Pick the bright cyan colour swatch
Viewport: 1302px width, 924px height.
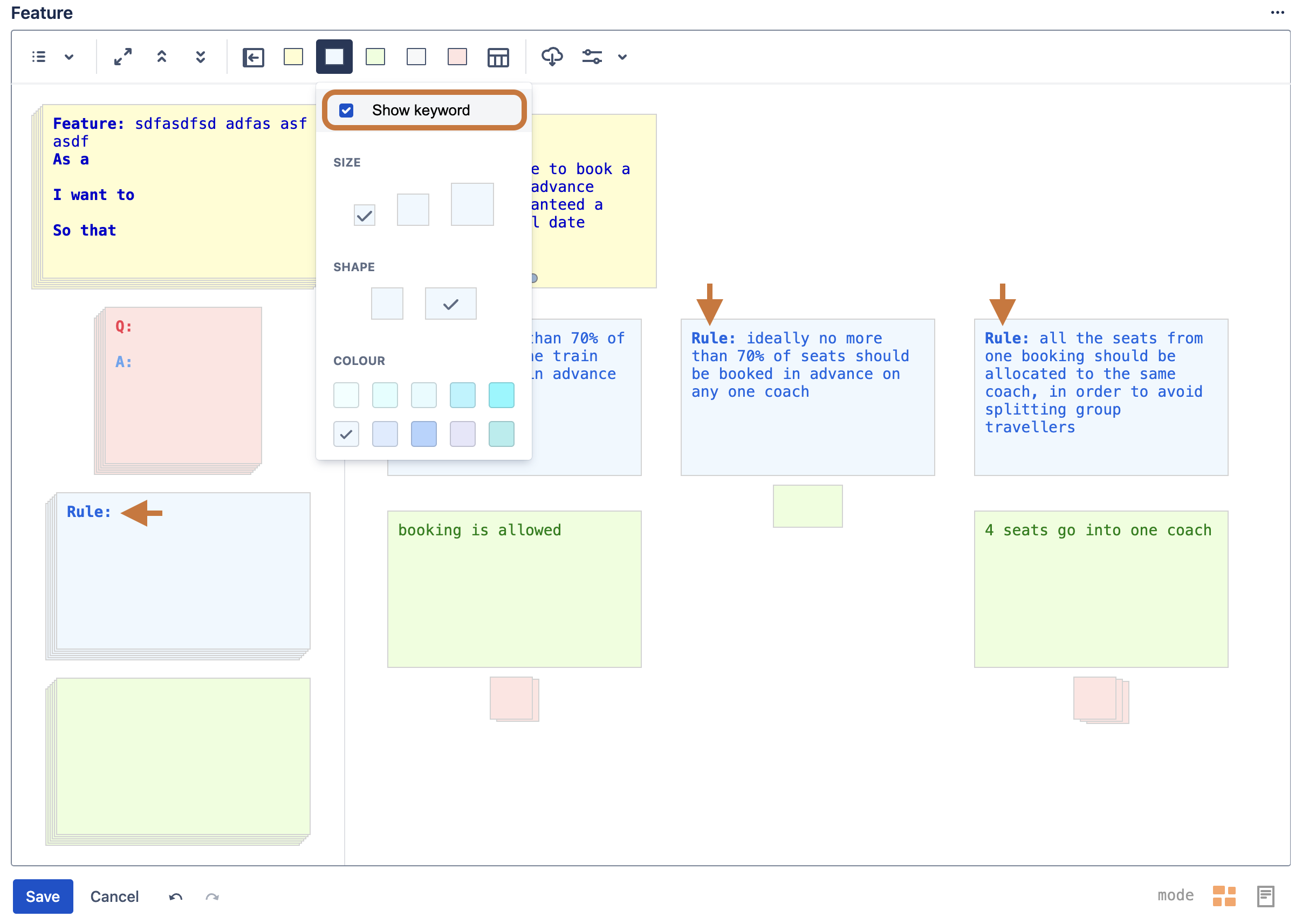coord(502,395)
